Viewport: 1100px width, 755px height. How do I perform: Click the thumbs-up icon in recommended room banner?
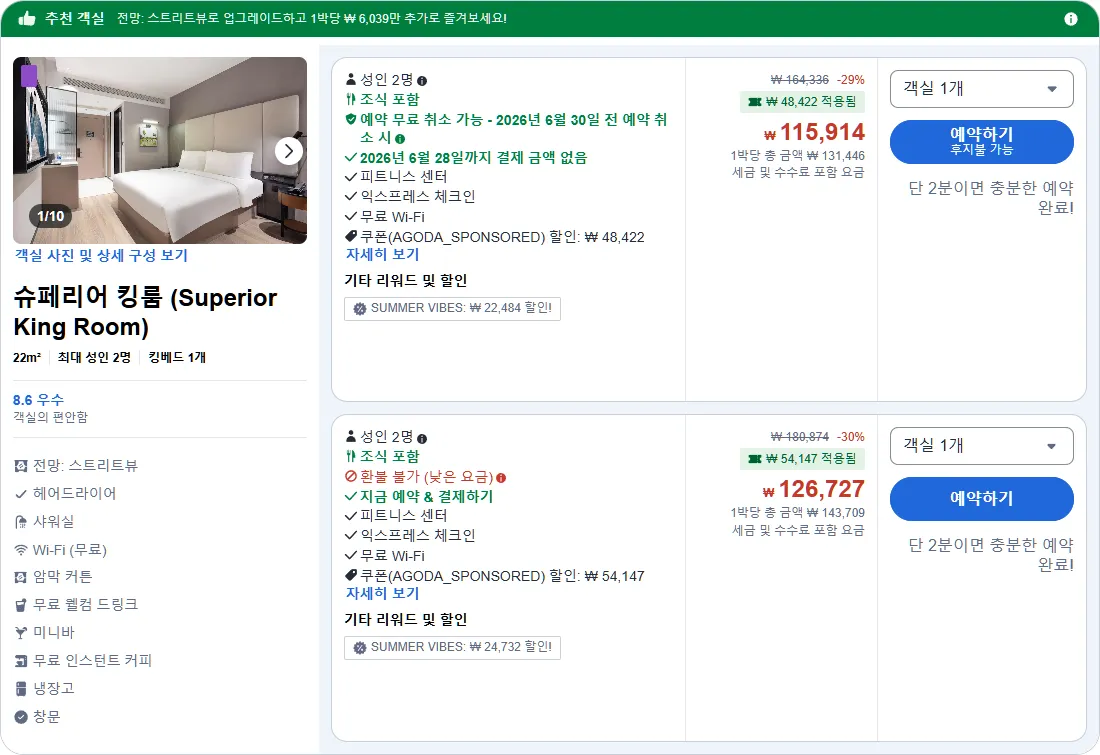pos(27,18)
